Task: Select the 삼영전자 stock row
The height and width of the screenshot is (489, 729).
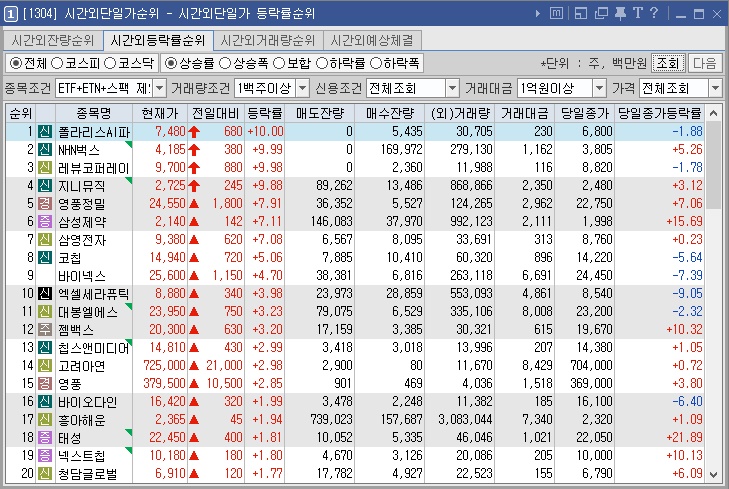Action: pyautogui.click(x=355, y=240)
